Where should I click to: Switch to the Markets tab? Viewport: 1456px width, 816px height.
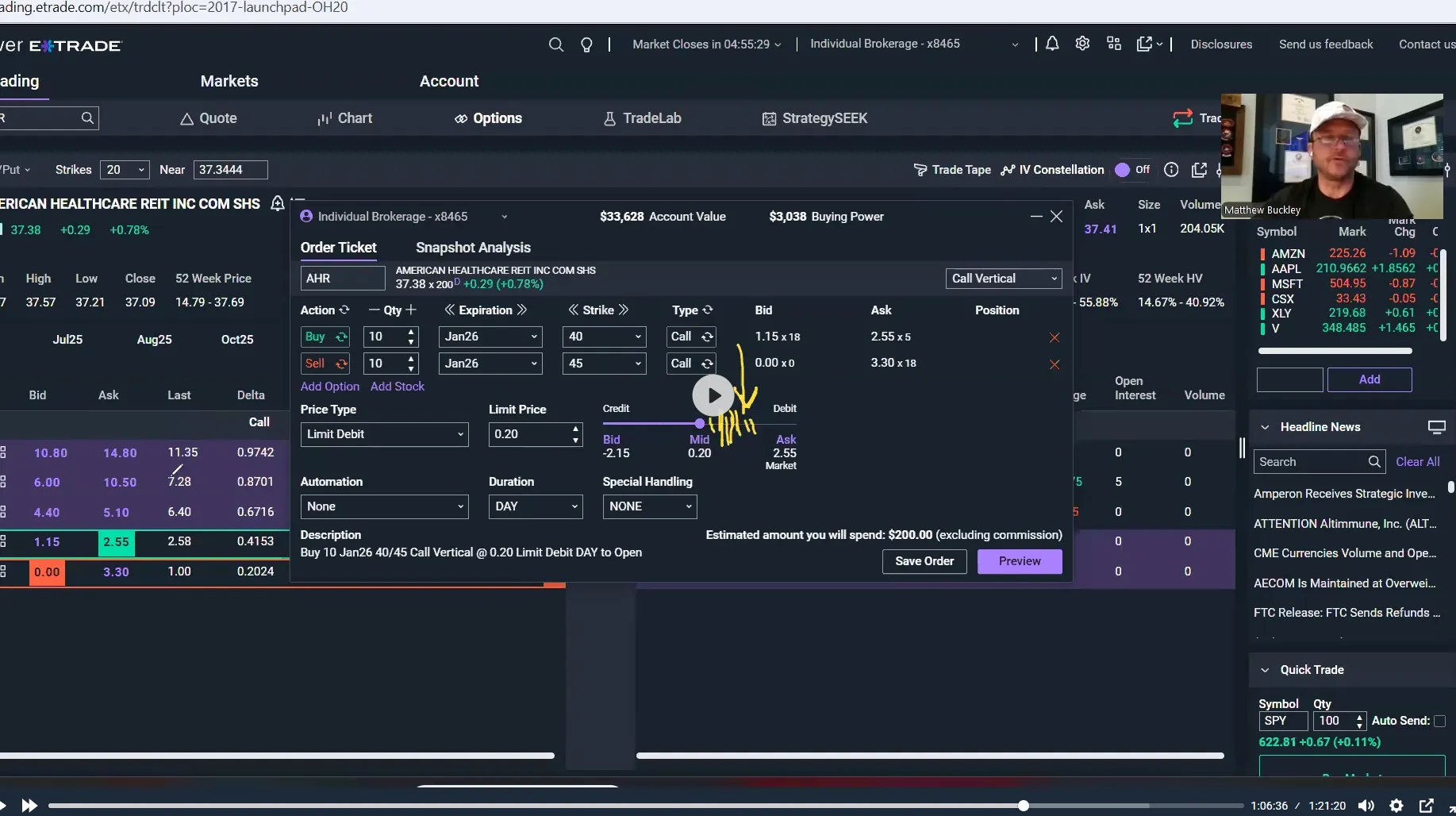coord(229,81)
